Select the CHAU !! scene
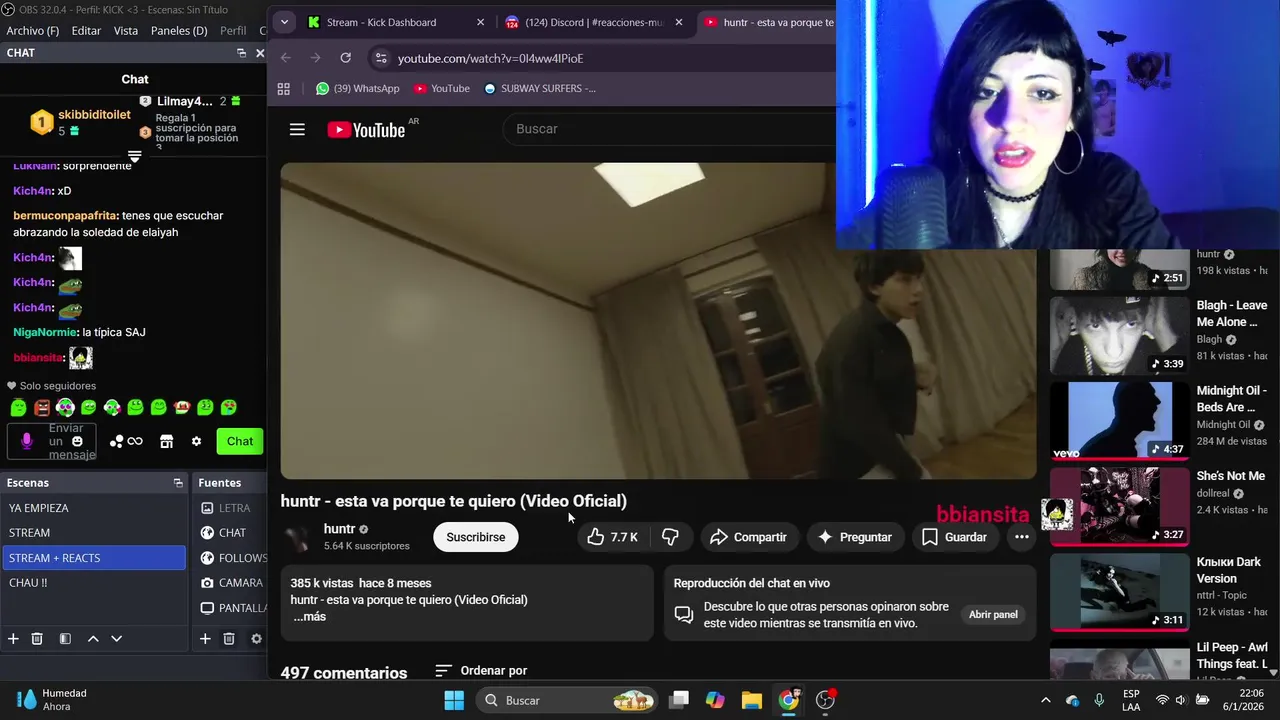 94,583
